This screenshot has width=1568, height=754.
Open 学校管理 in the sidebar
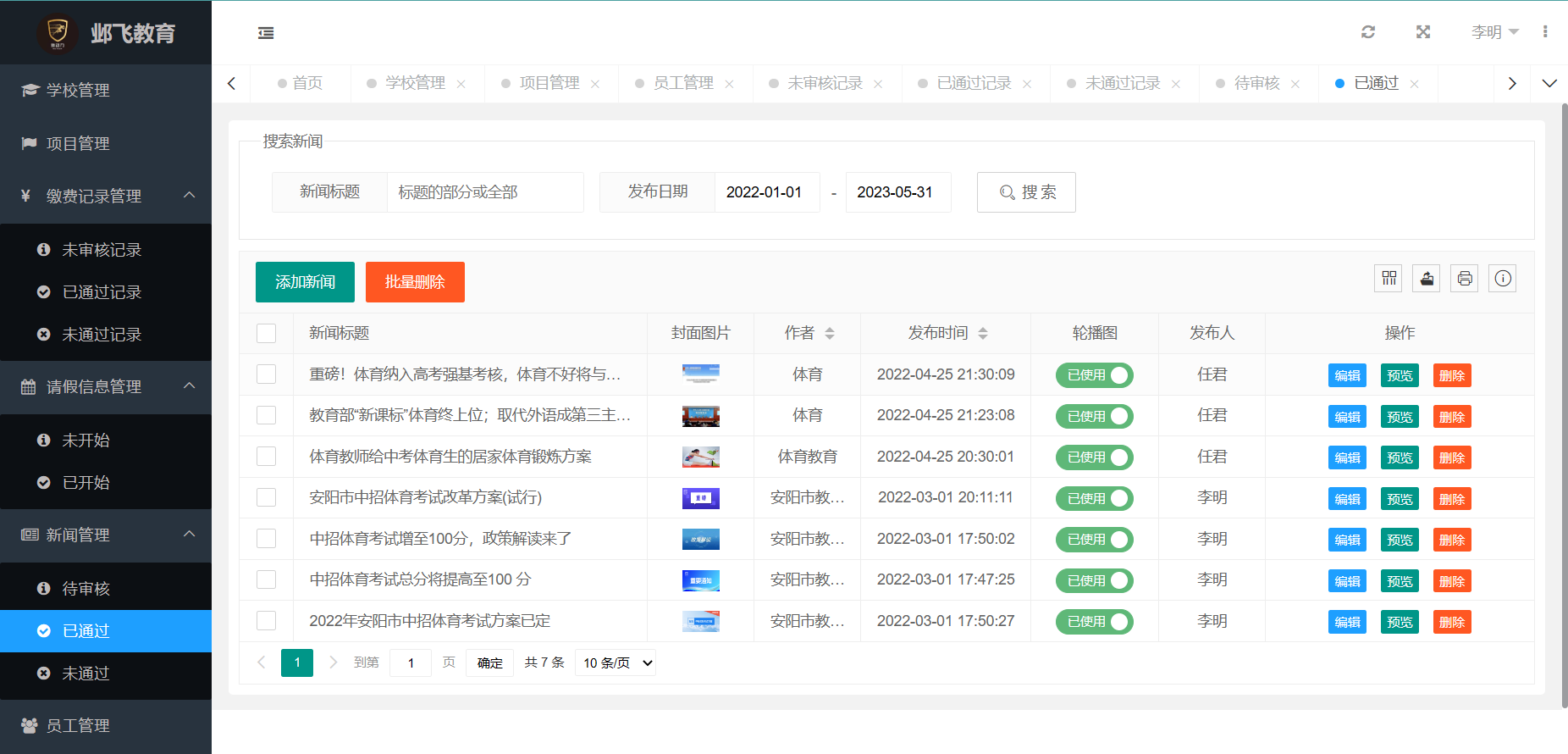coord(106,90)
